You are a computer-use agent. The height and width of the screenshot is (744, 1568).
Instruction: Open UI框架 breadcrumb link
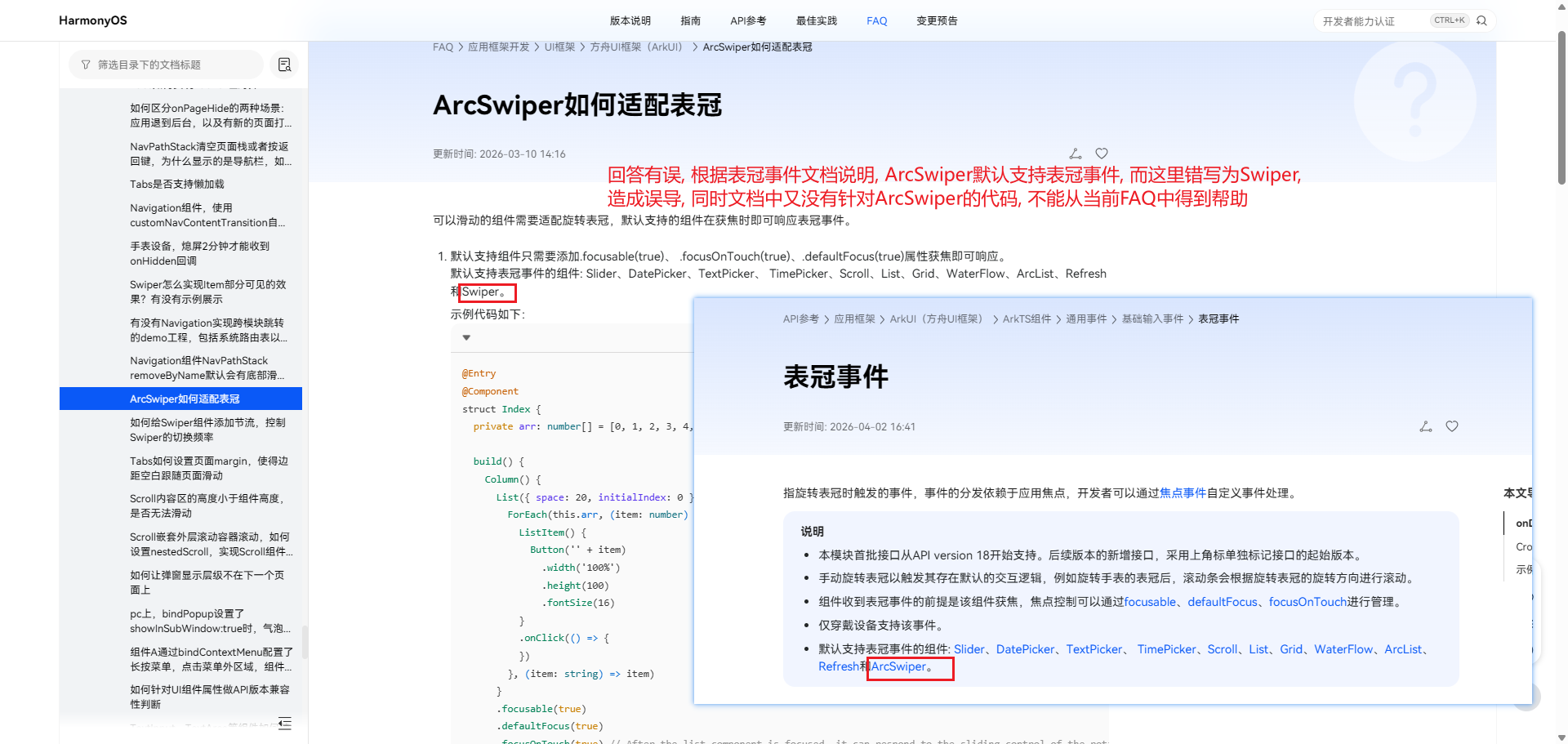559,47
